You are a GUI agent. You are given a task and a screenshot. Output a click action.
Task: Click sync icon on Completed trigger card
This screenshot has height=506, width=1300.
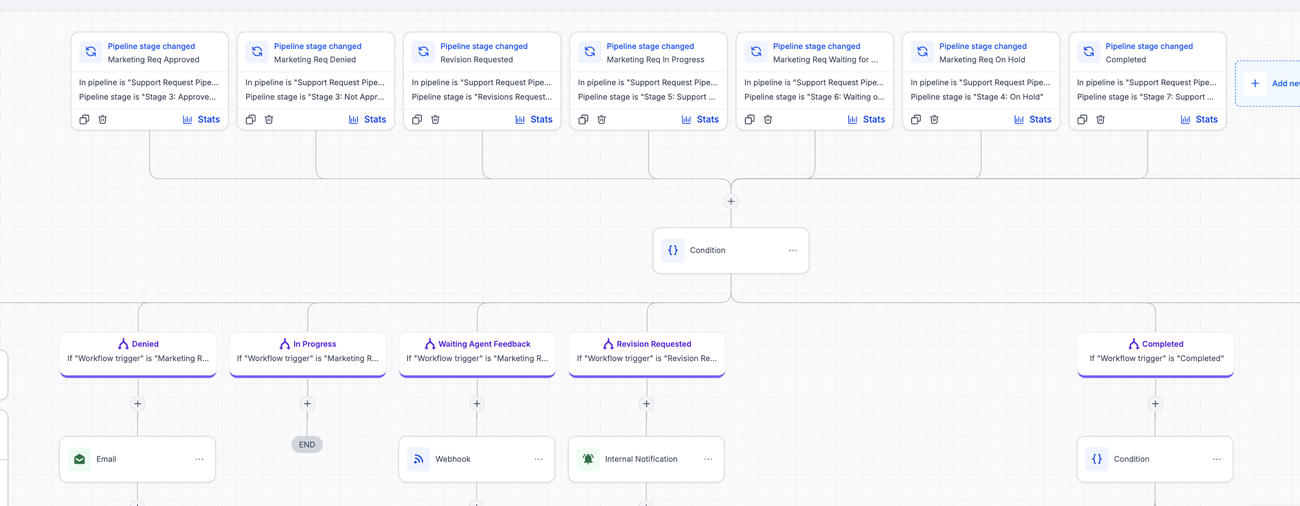pos(1089,52)
